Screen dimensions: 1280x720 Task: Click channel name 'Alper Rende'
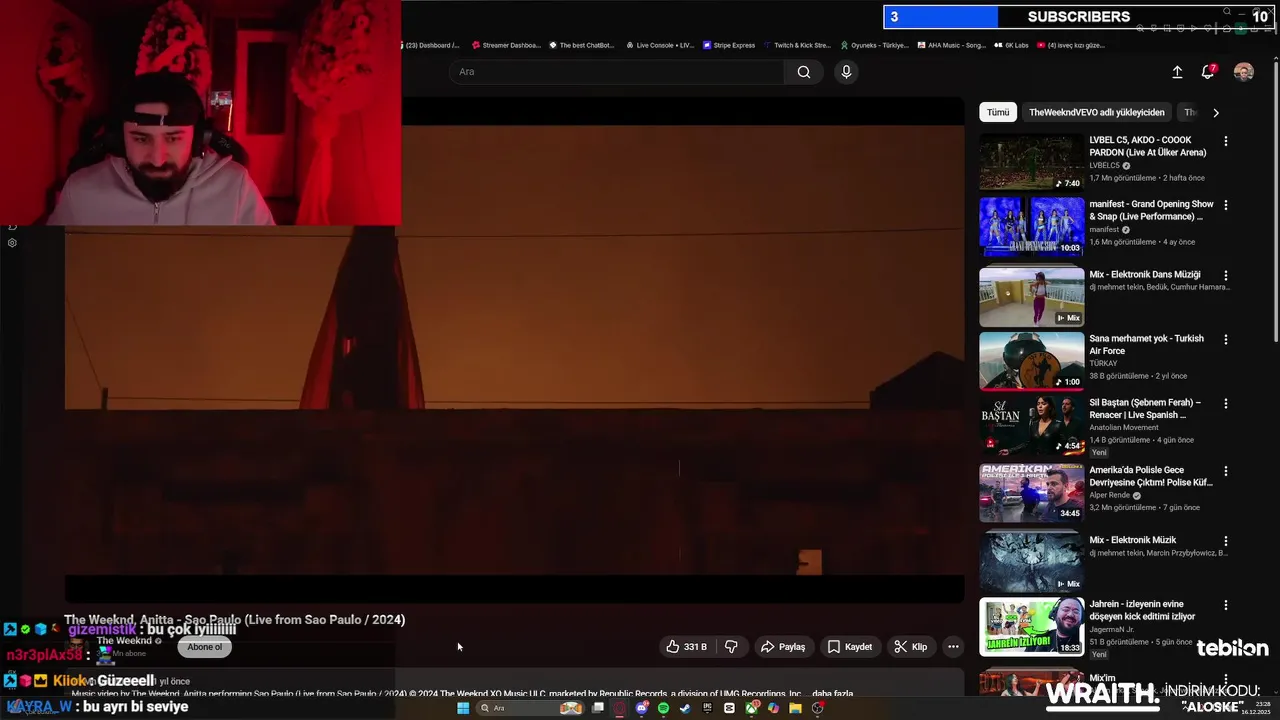click(1110, 495)
